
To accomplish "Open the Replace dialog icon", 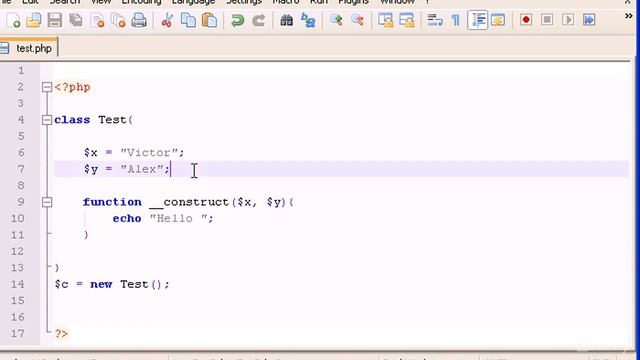I will coord(308,20).
